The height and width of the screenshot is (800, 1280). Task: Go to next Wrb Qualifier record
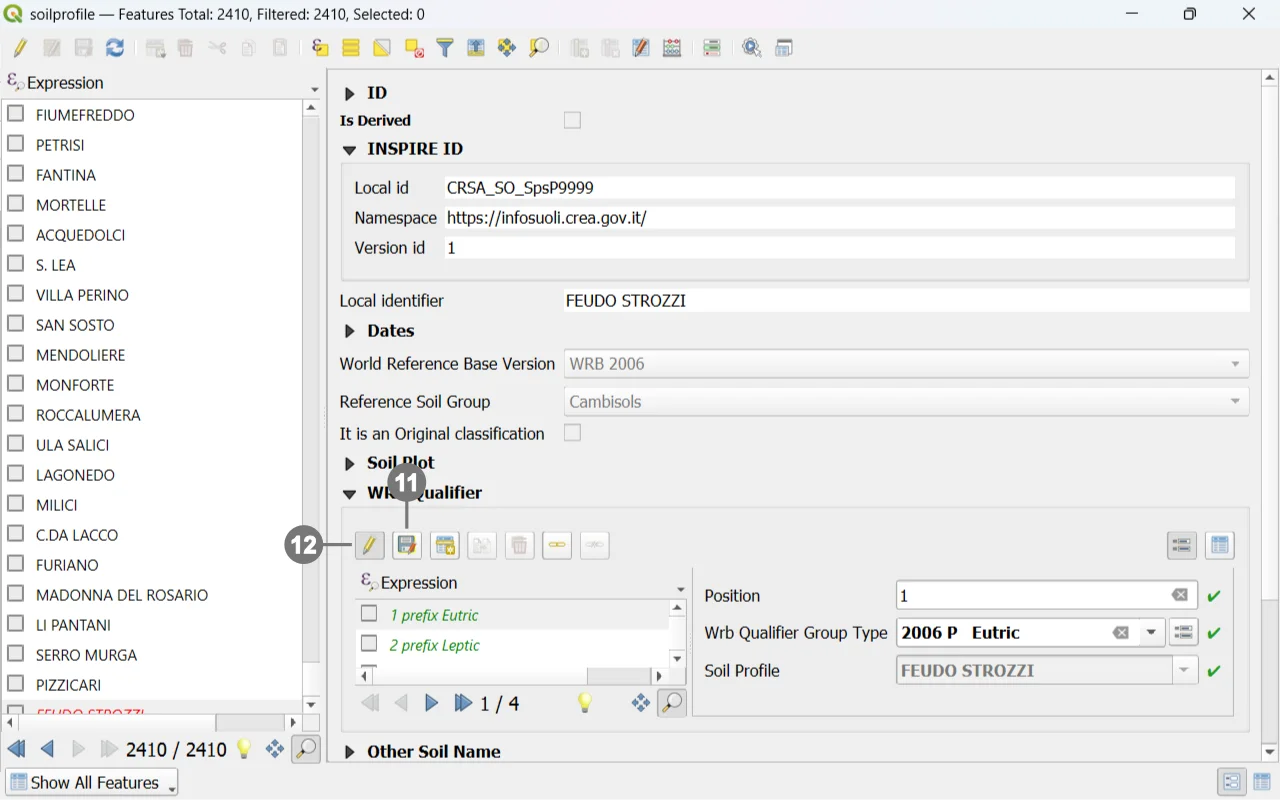click(432, 703)
